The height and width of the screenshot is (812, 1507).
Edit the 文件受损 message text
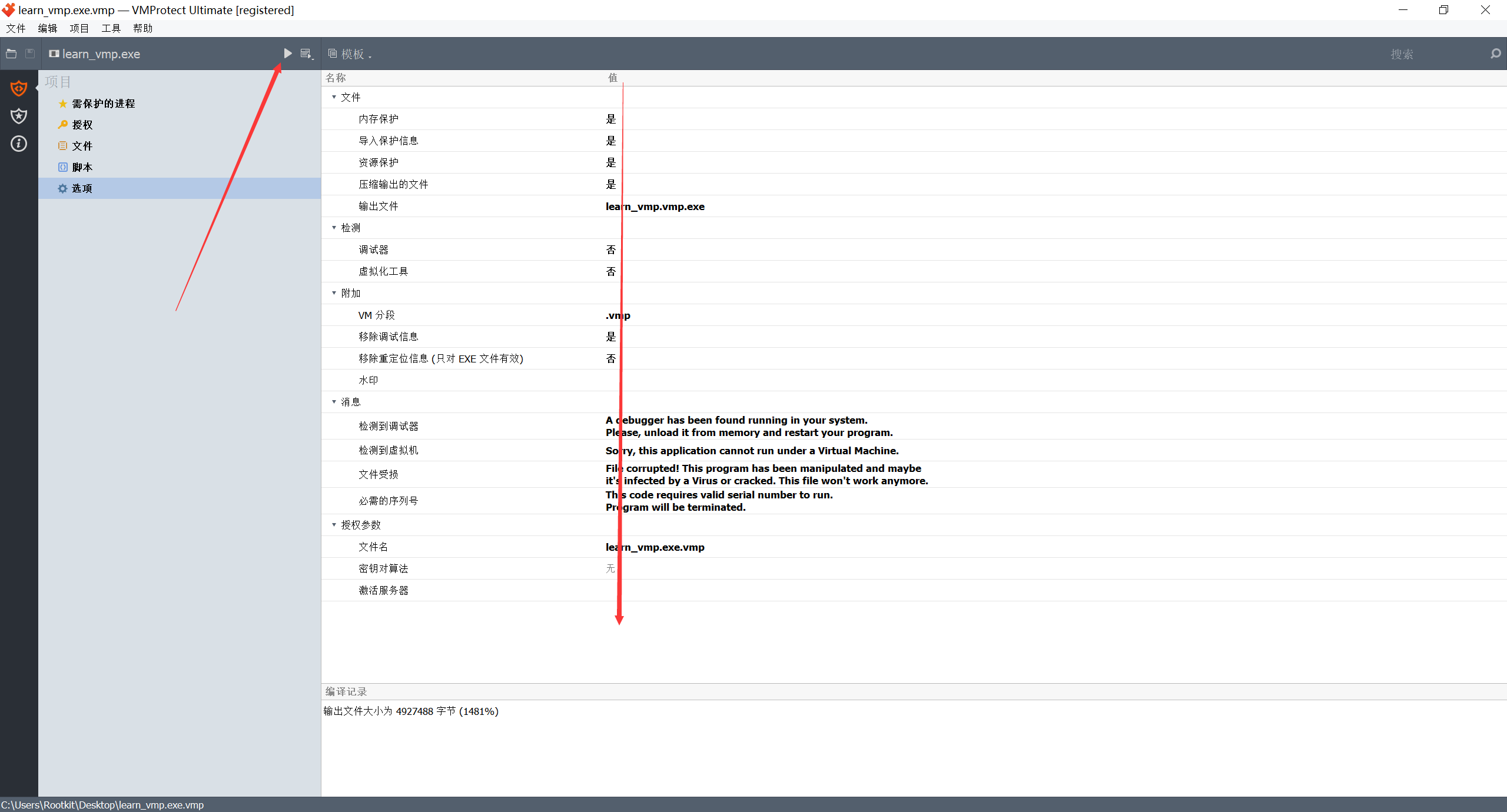tap(767, 474)
